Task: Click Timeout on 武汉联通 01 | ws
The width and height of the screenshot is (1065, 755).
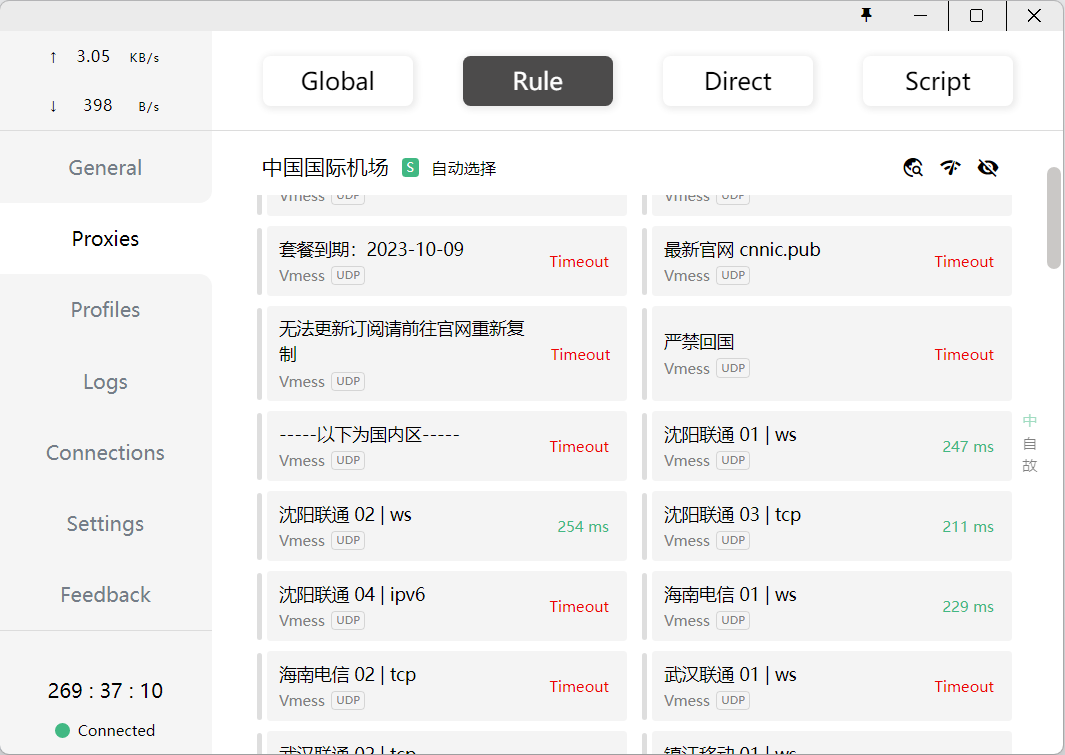Action: point(964,687)
